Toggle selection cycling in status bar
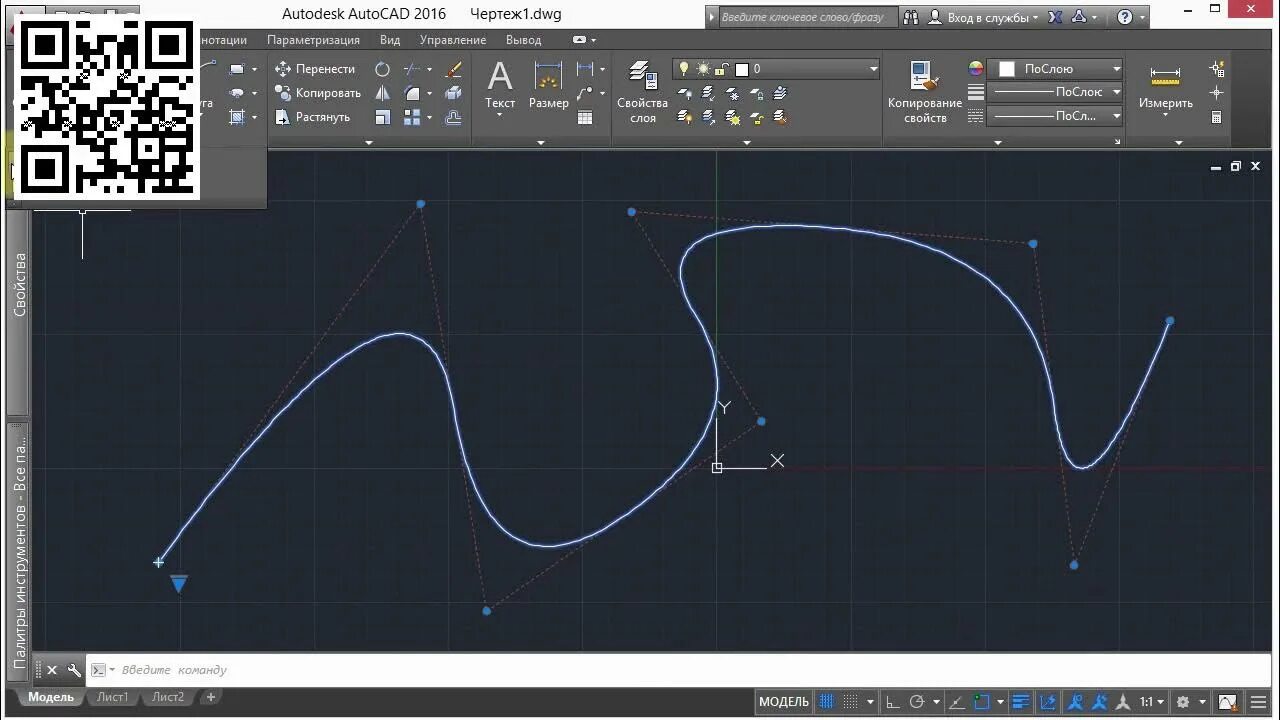1280x720 pixels. coord(1047,702)
